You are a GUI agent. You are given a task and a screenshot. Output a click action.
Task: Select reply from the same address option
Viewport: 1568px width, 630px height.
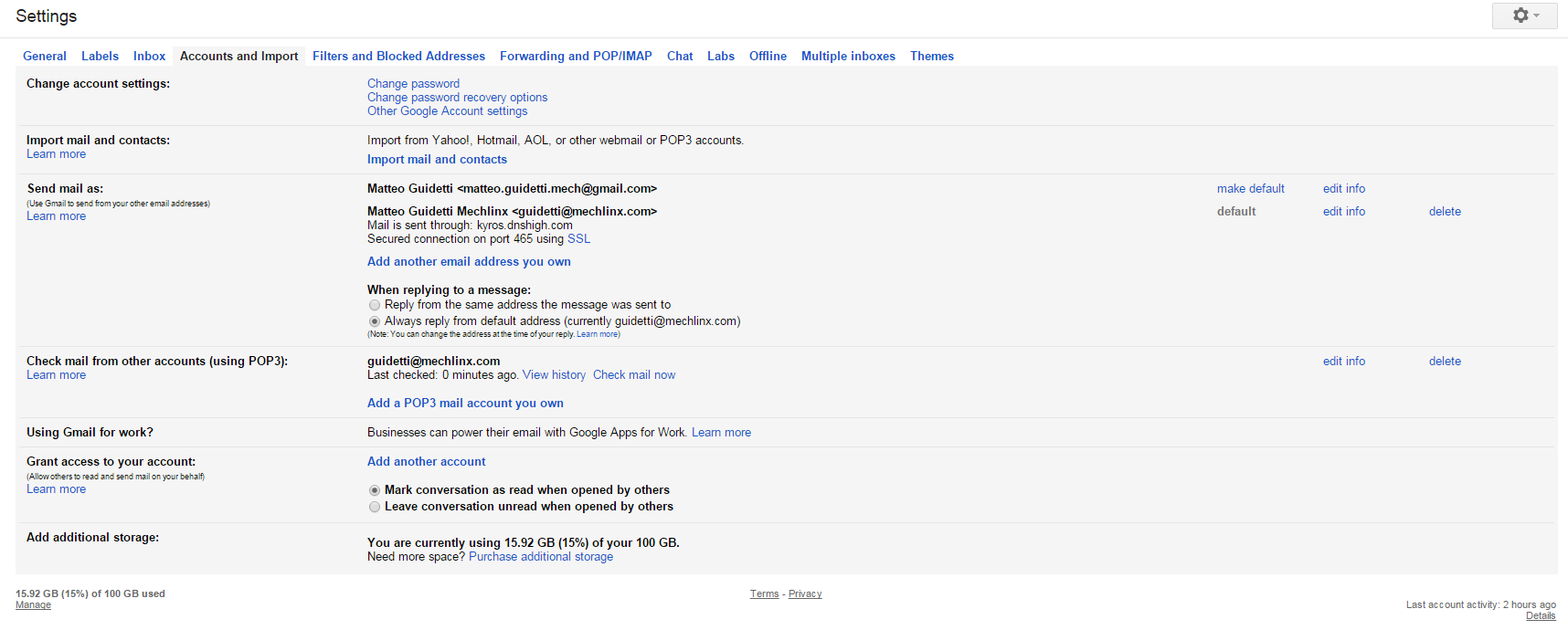tap(375, 305)
